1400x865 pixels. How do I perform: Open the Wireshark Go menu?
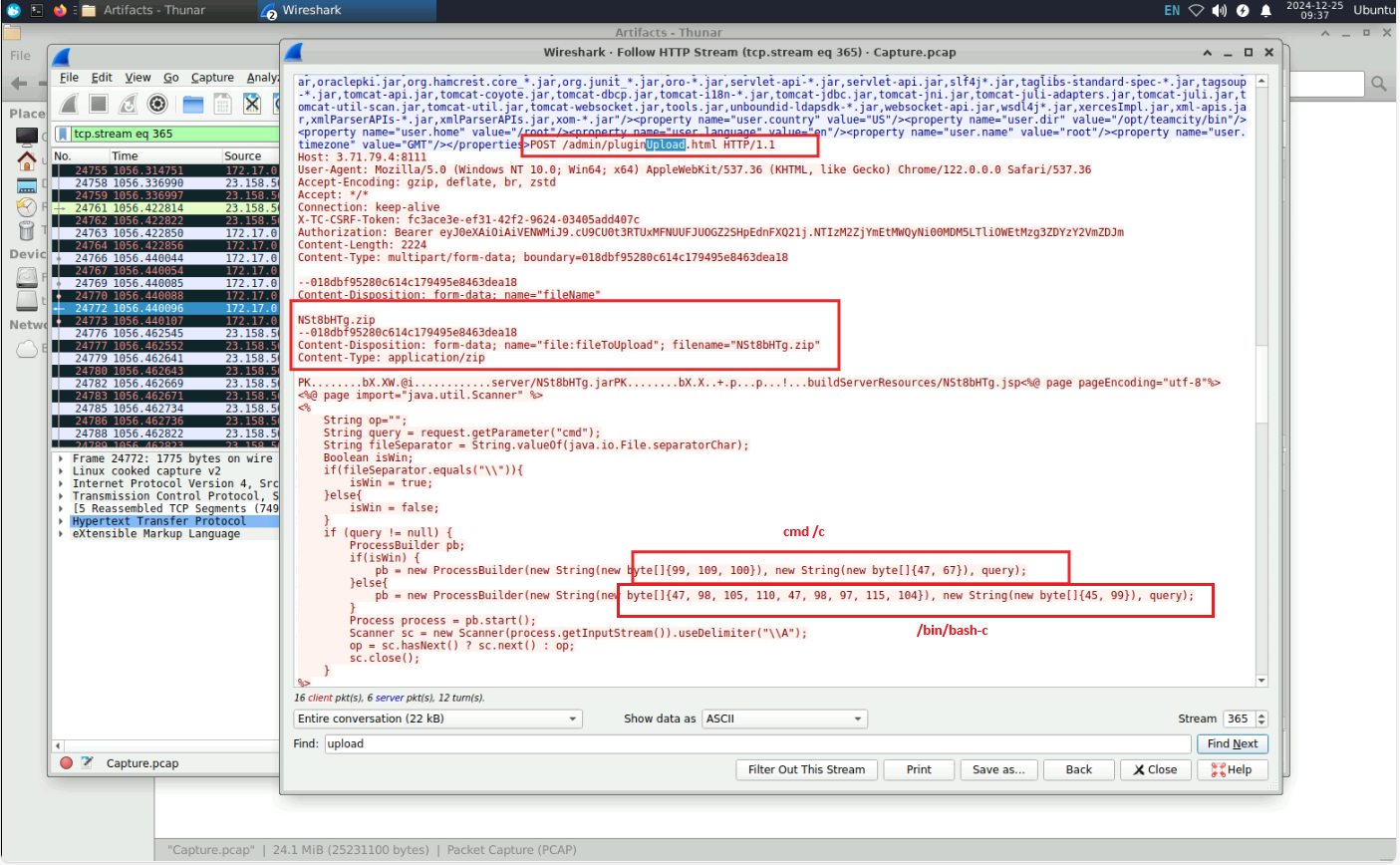[171, 78]
